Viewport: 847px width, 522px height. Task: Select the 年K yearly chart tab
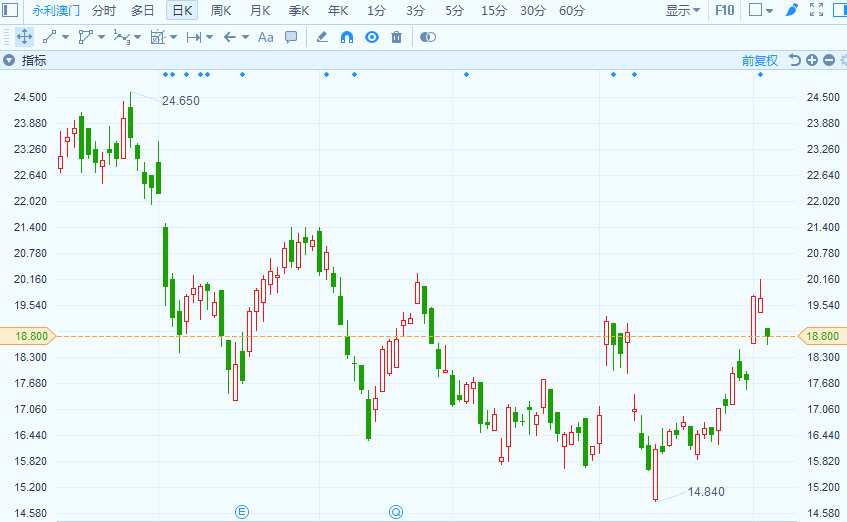click(338, 10)
